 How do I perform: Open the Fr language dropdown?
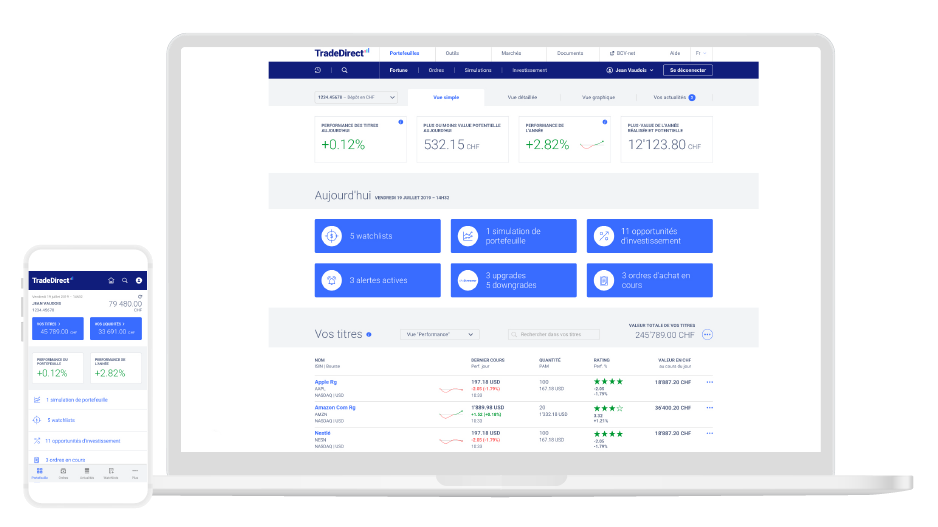[x=702, y=53]
